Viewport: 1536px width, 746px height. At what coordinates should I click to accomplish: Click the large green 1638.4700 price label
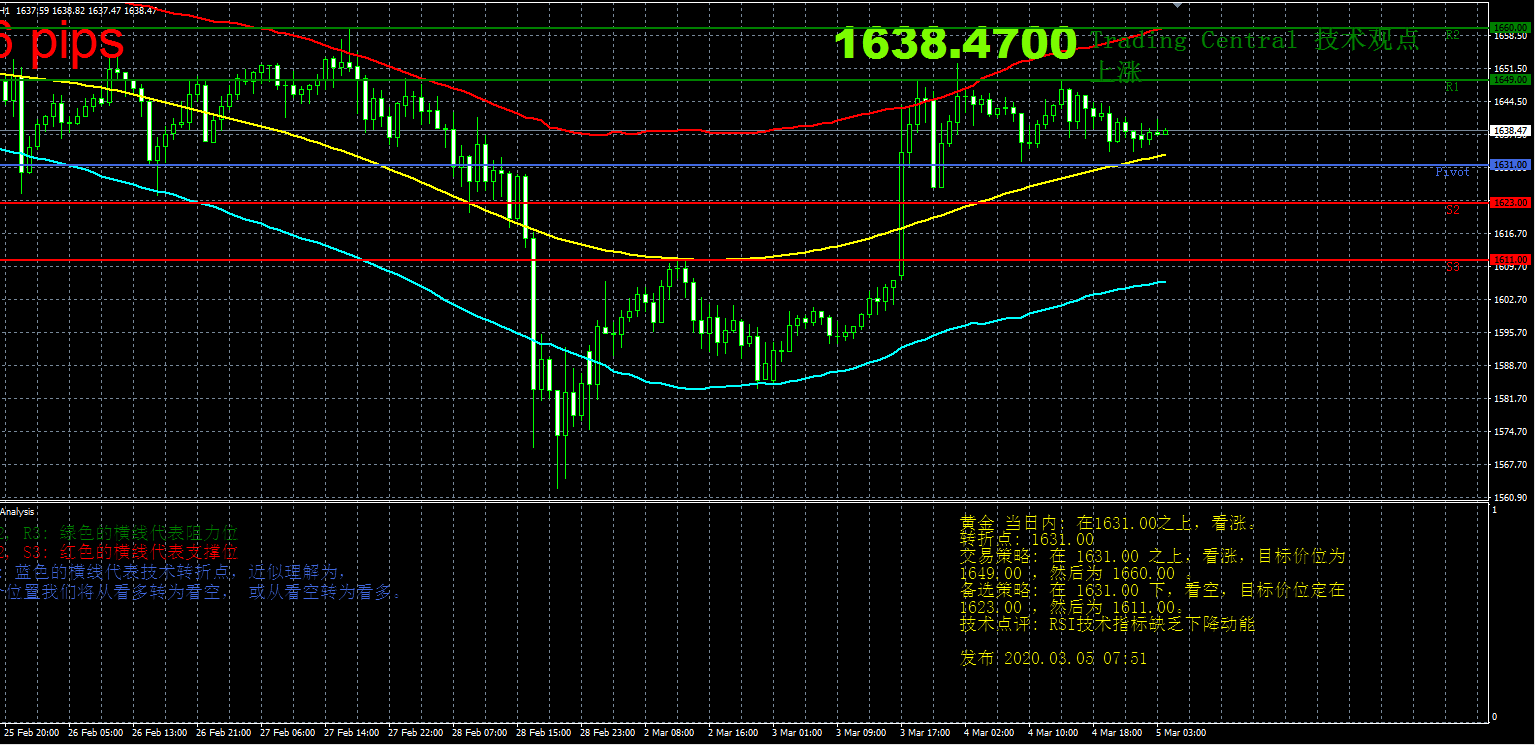(x=956, y=43)
